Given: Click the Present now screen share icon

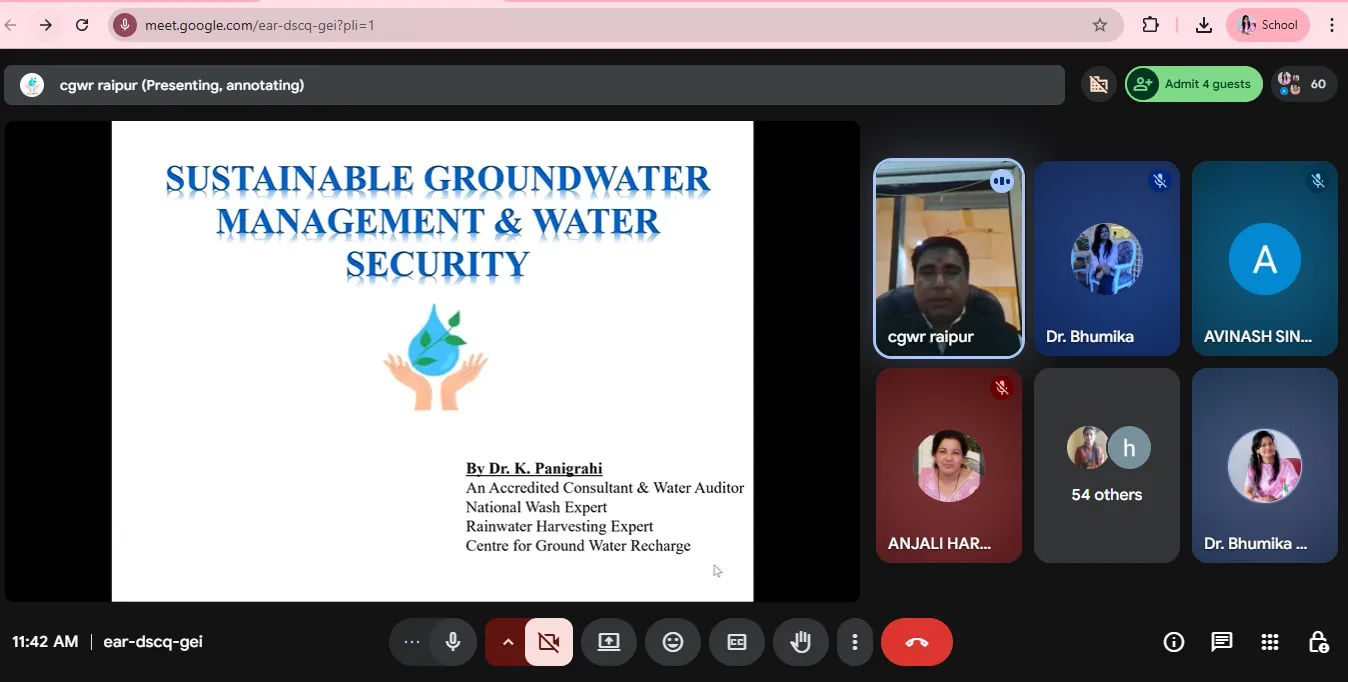Looking at the screenshot, I should [x=609, y=642].
